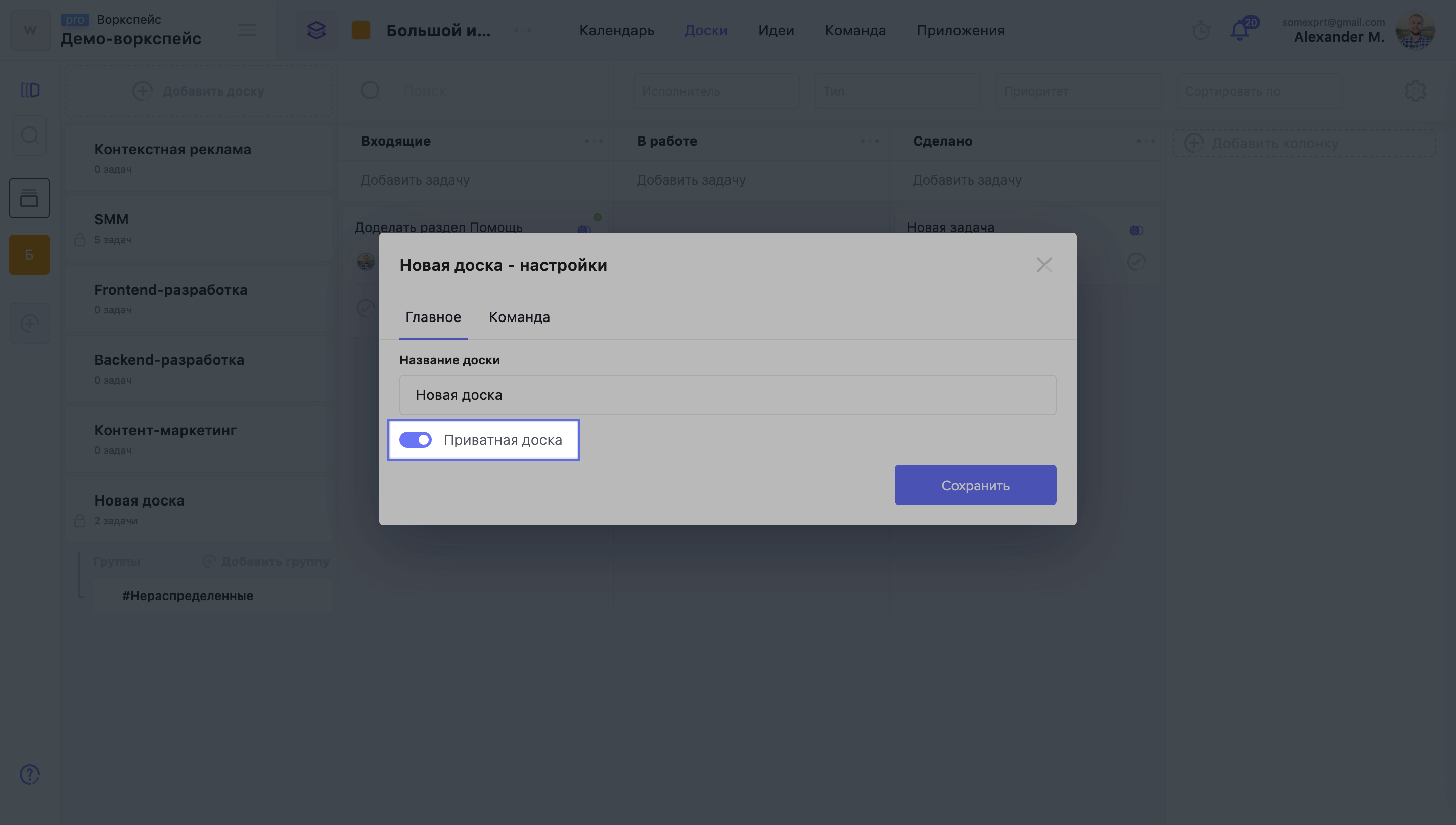Switch to the Команда tab in dialog
1456x825 pixels.
[519, 317]
